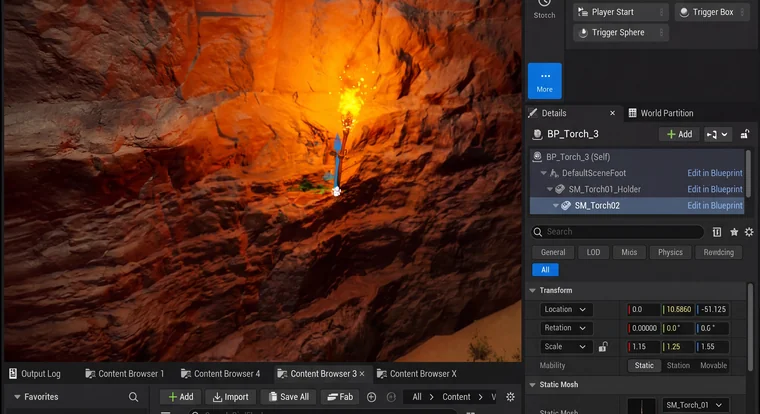Click the plus-circle icon beside Fab
The width and height of the screenshot is (760, 414).
coord(371,397)
